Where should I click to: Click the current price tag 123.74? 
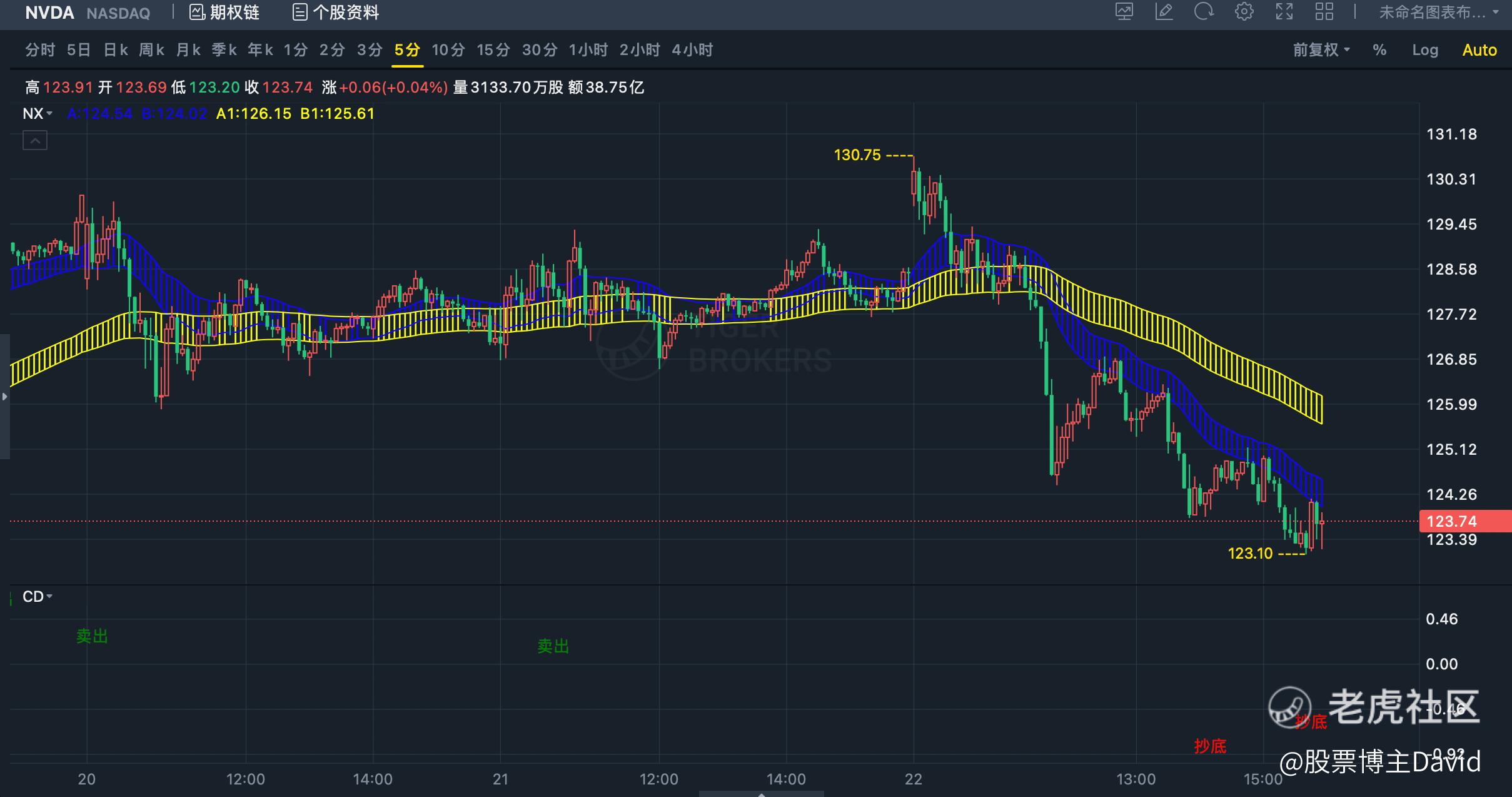click(1465, 521)
